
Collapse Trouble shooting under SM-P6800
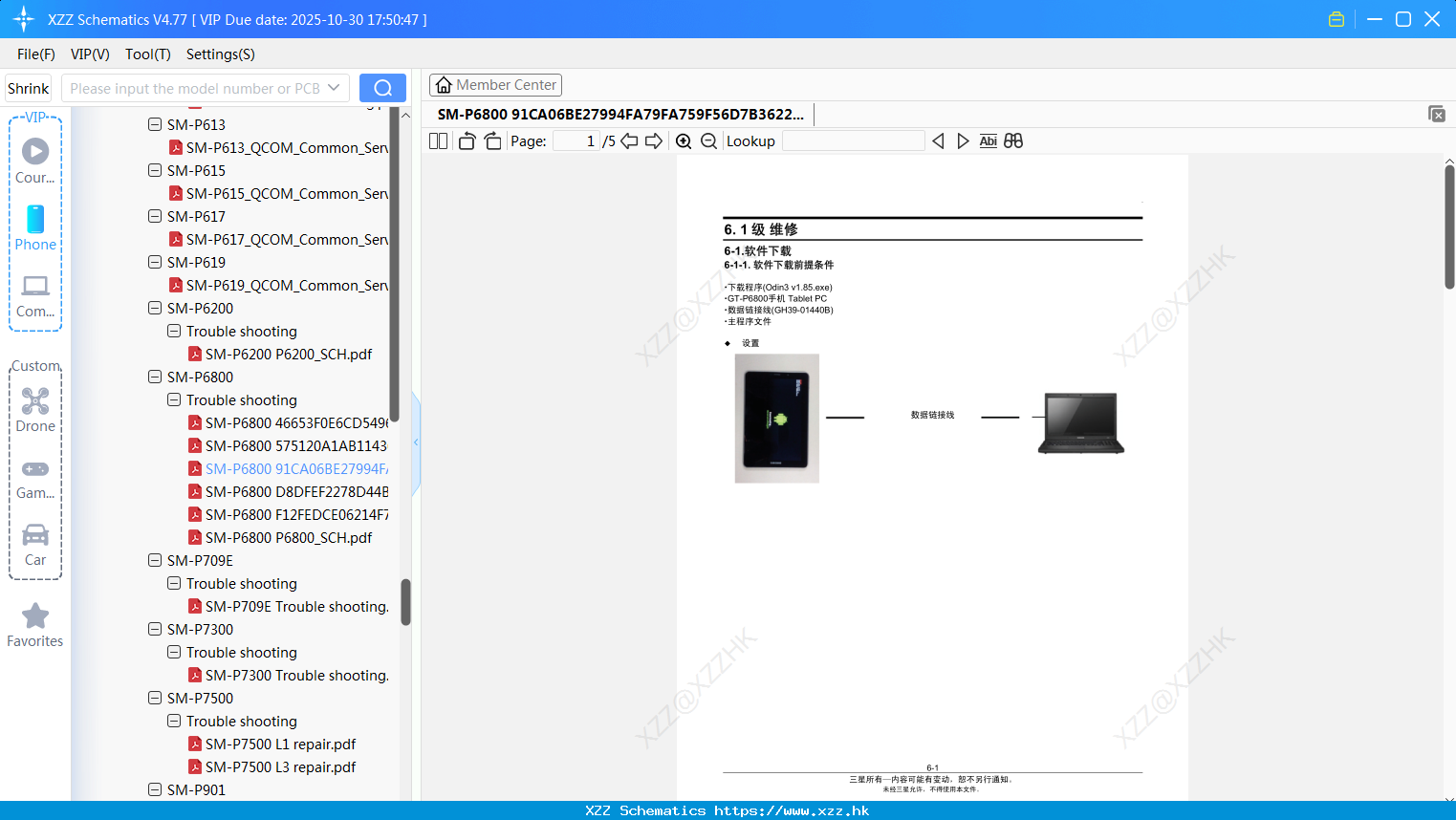pos(174,399)
